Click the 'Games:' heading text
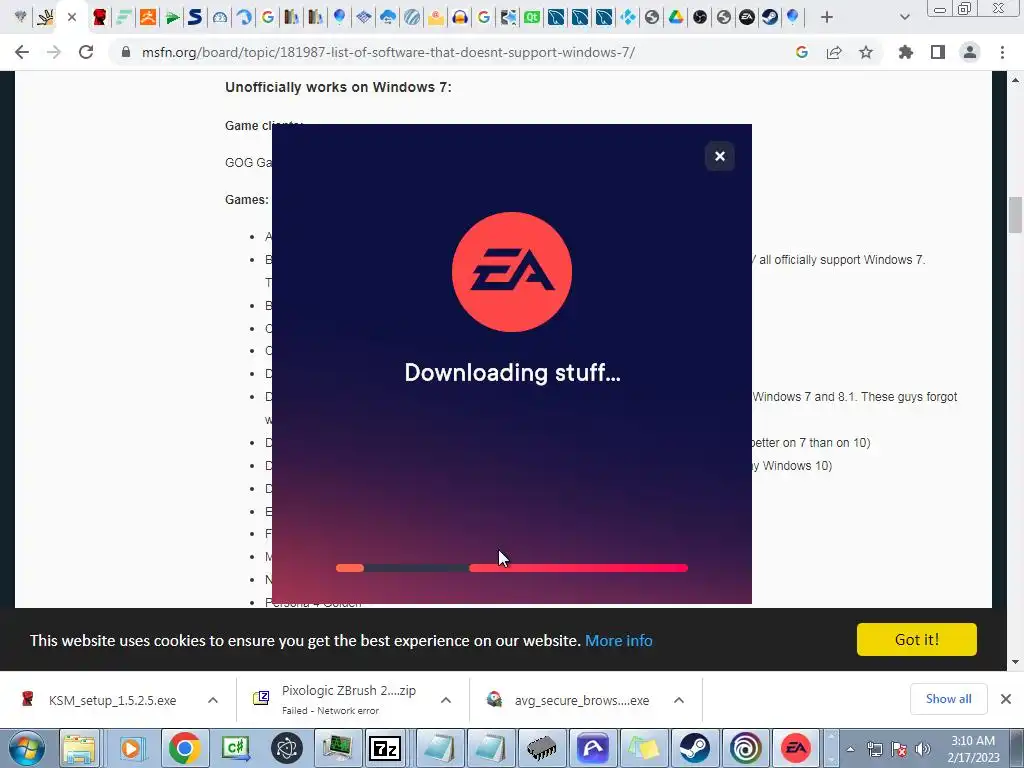Image resolution: width=1024 pixels, height=768 pixels. click(247, 200)
